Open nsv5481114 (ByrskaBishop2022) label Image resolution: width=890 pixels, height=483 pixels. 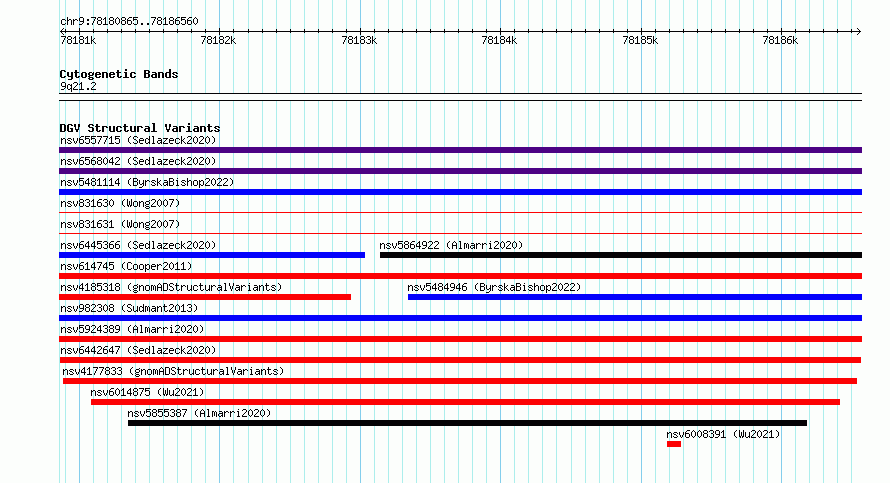147,182
